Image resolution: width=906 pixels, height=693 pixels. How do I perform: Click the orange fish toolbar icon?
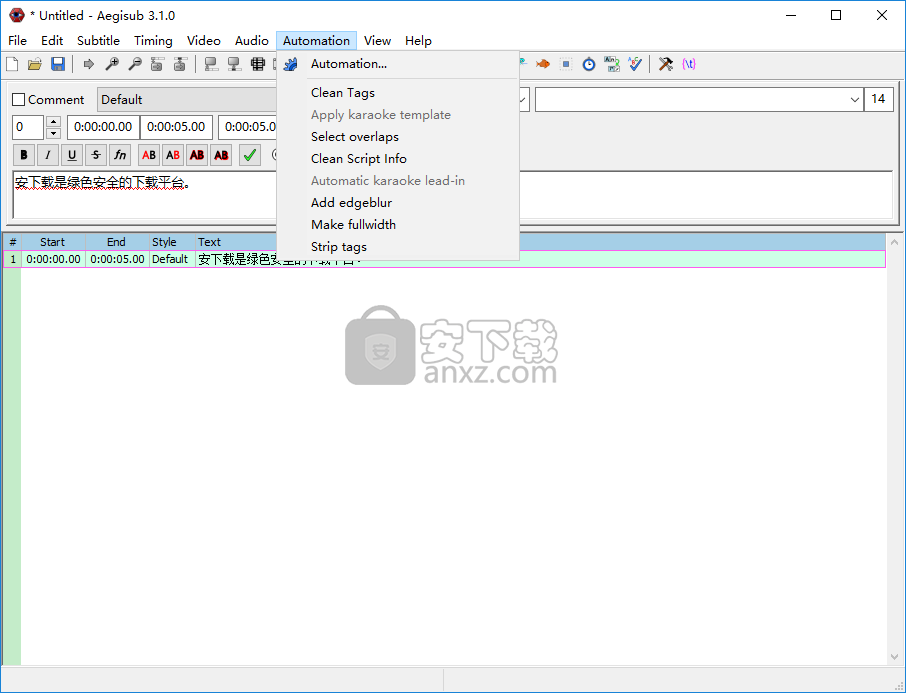pos(543,64)
